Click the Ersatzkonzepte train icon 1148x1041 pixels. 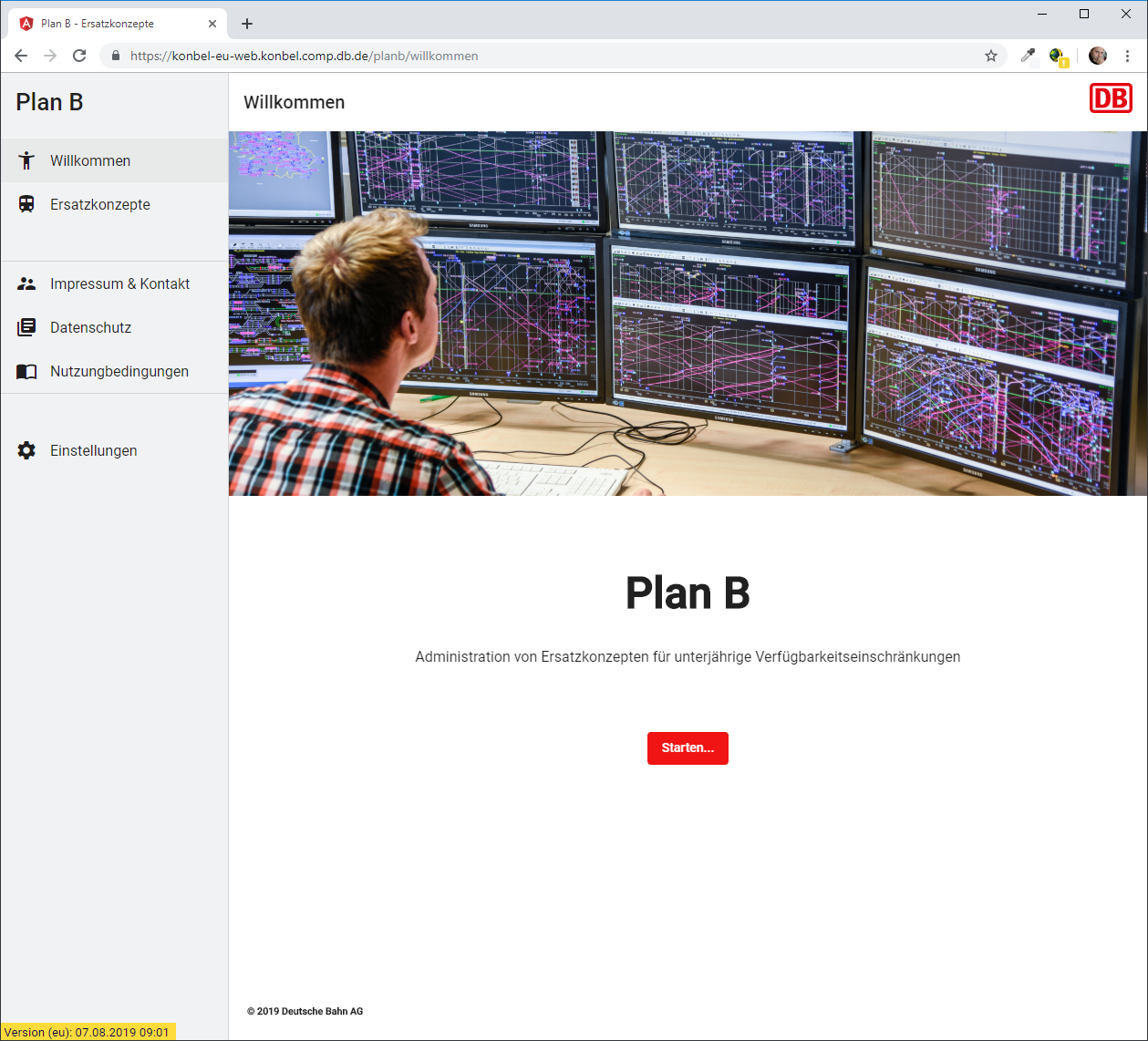pyautogui.click(x=26, y=204)
